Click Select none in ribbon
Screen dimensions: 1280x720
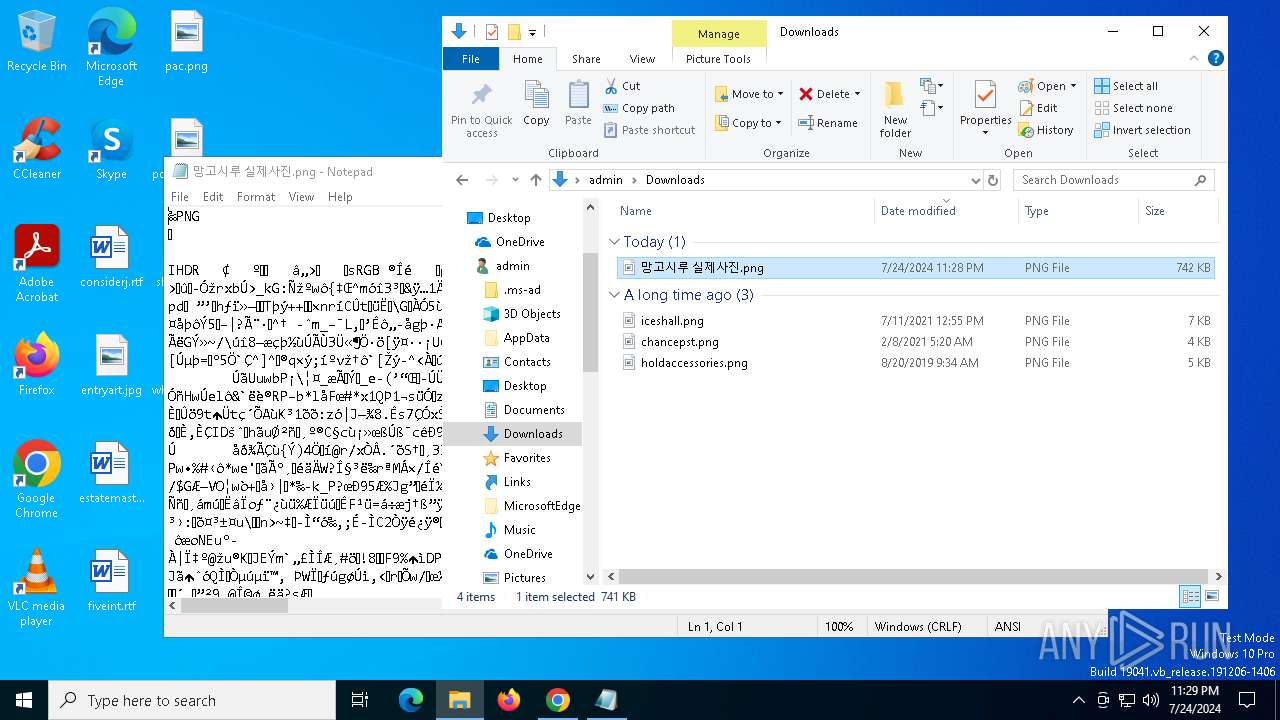[1133, 108]
